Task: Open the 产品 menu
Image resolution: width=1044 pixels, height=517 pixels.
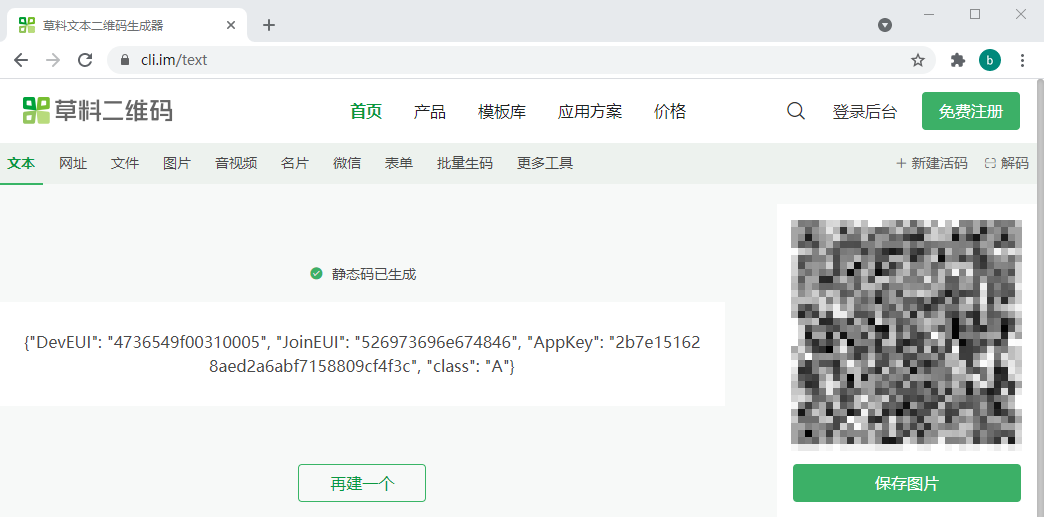Action: point(430,111)
